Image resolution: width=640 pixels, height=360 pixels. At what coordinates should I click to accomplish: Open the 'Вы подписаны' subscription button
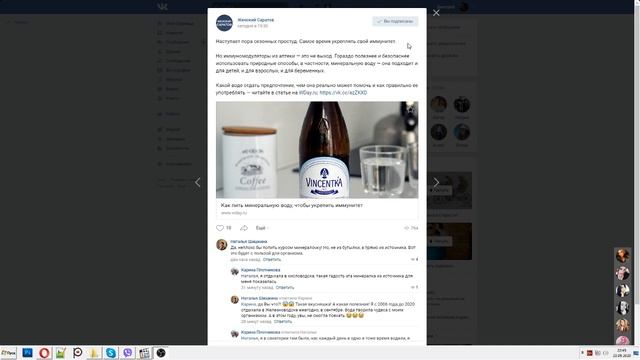(395, 21)
